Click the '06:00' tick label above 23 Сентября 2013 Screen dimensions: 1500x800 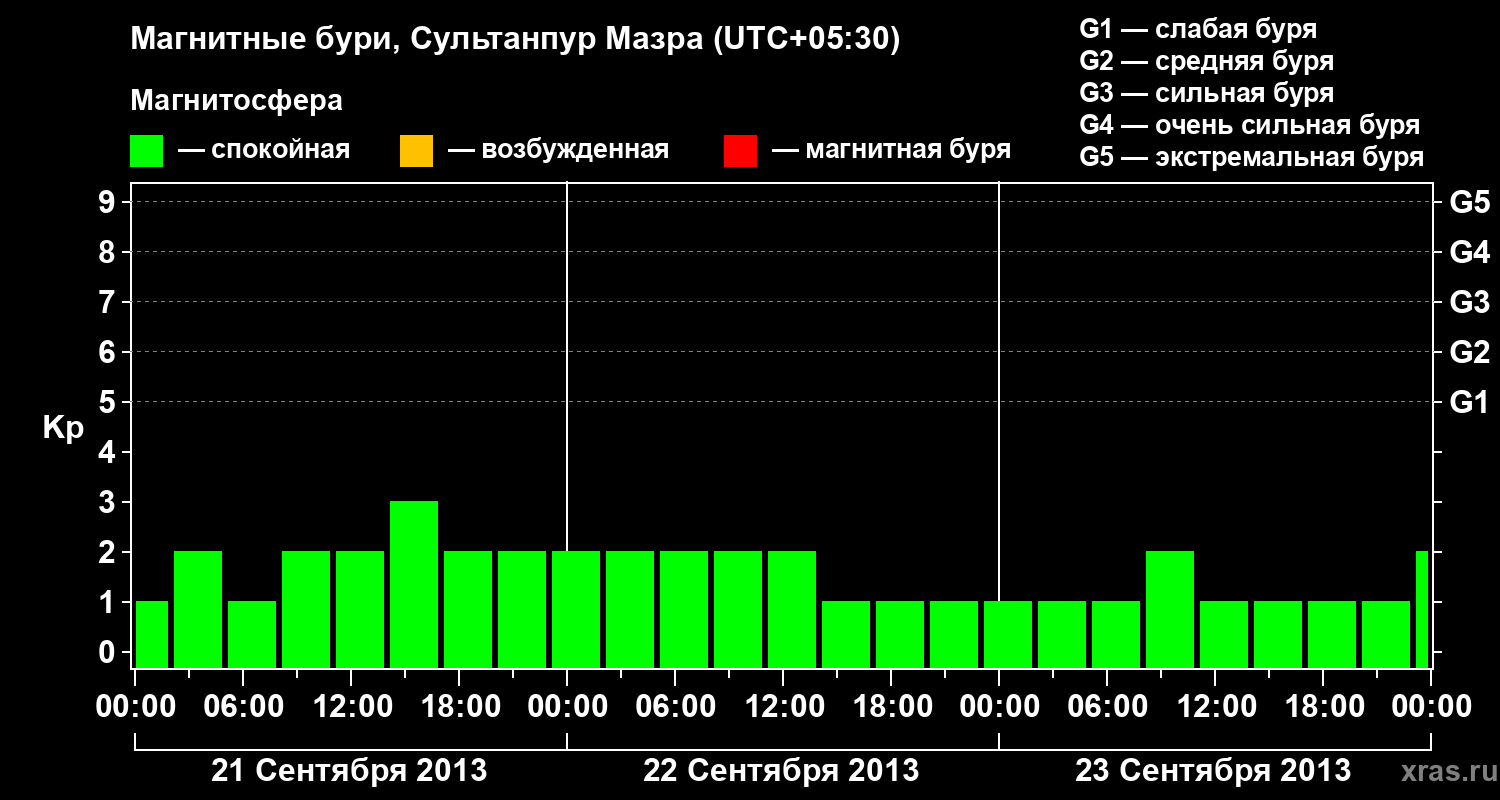[1108, 707]
